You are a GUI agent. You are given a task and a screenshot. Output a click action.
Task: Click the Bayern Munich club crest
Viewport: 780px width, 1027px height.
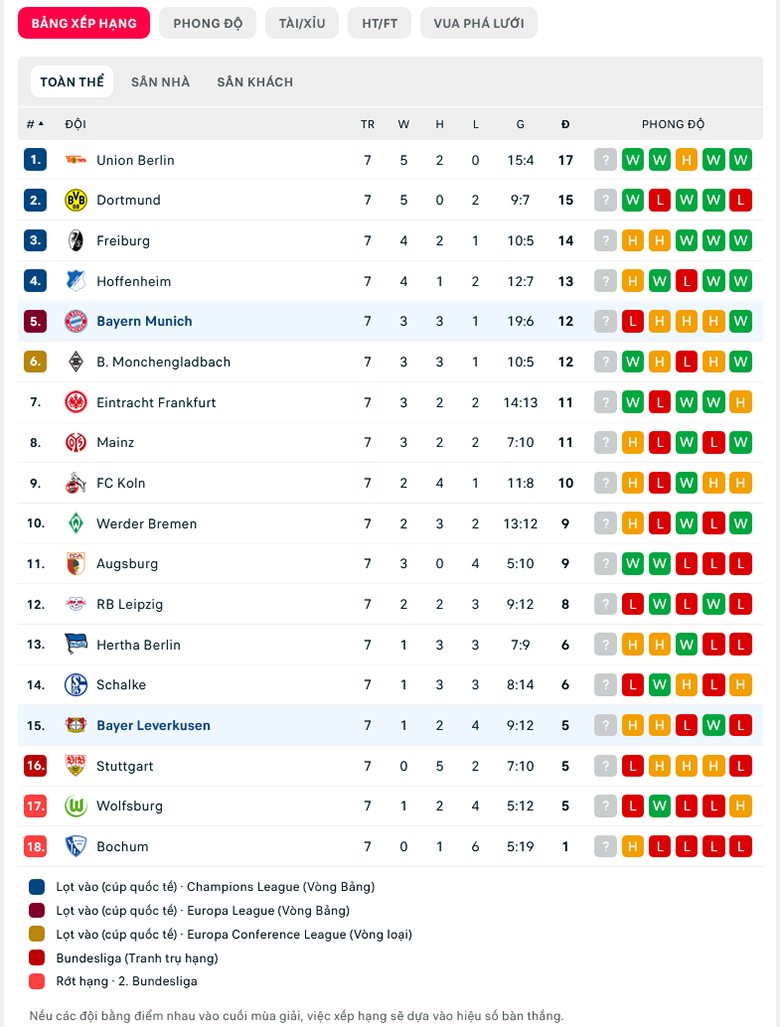[x=76, y=322]
